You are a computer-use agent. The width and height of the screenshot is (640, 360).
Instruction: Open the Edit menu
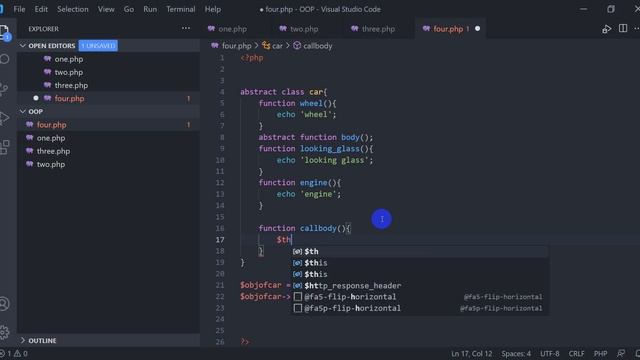[x=41, y=9]
